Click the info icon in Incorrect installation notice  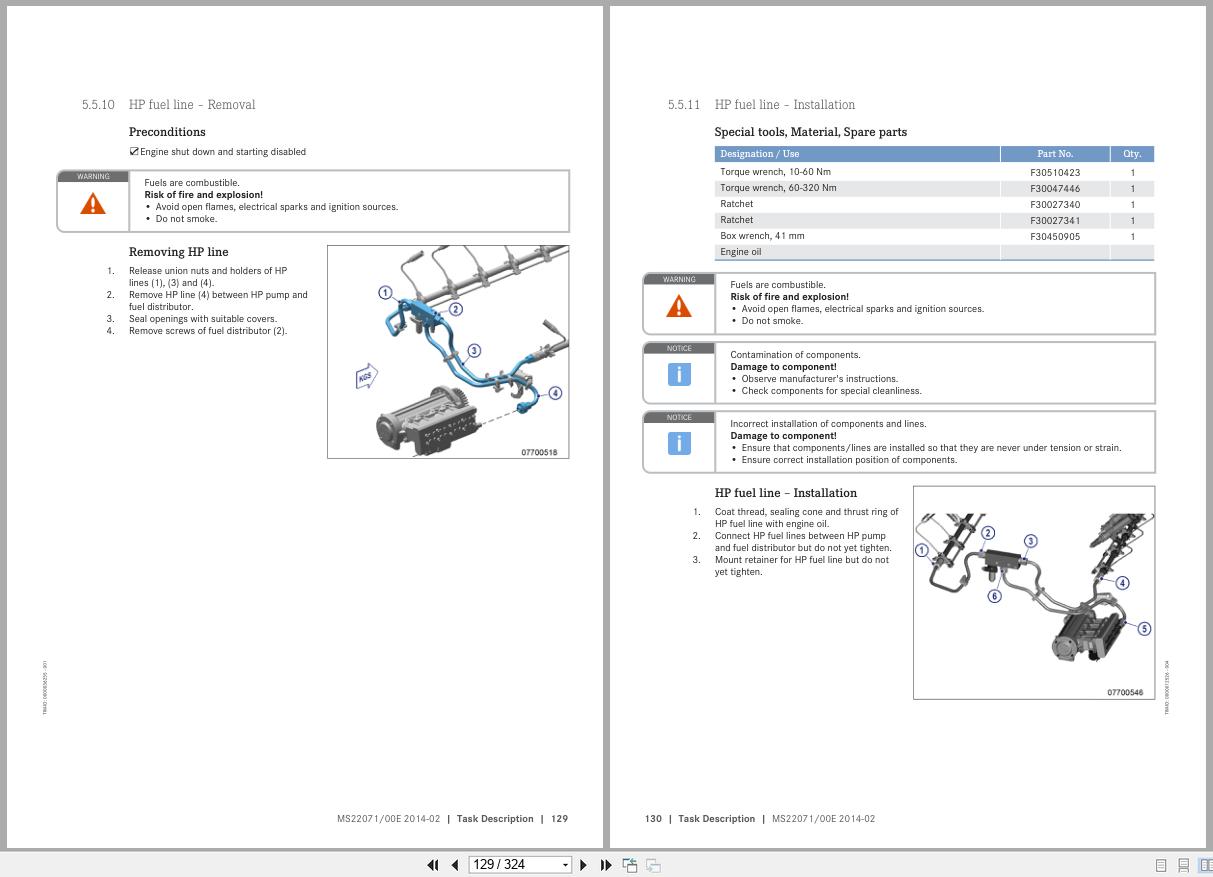pos(678,443)
